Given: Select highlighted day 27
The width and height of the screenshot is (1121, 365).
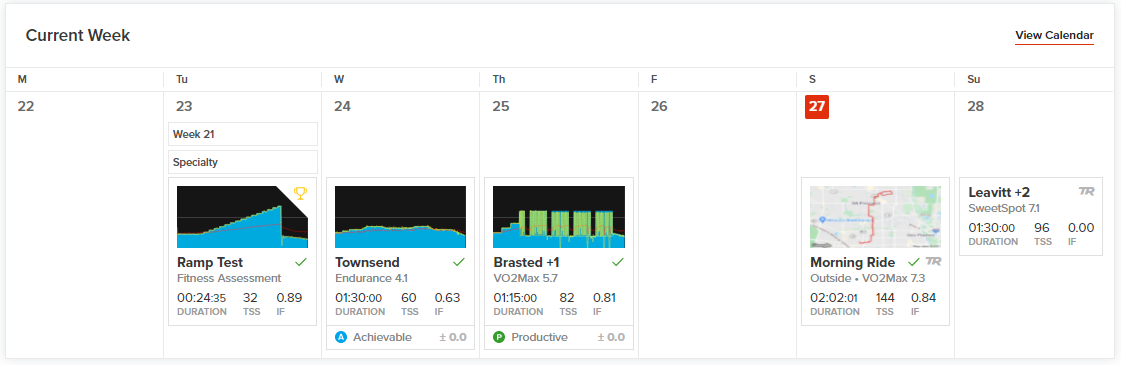Looking at the screenshot, I should [816, 106].
